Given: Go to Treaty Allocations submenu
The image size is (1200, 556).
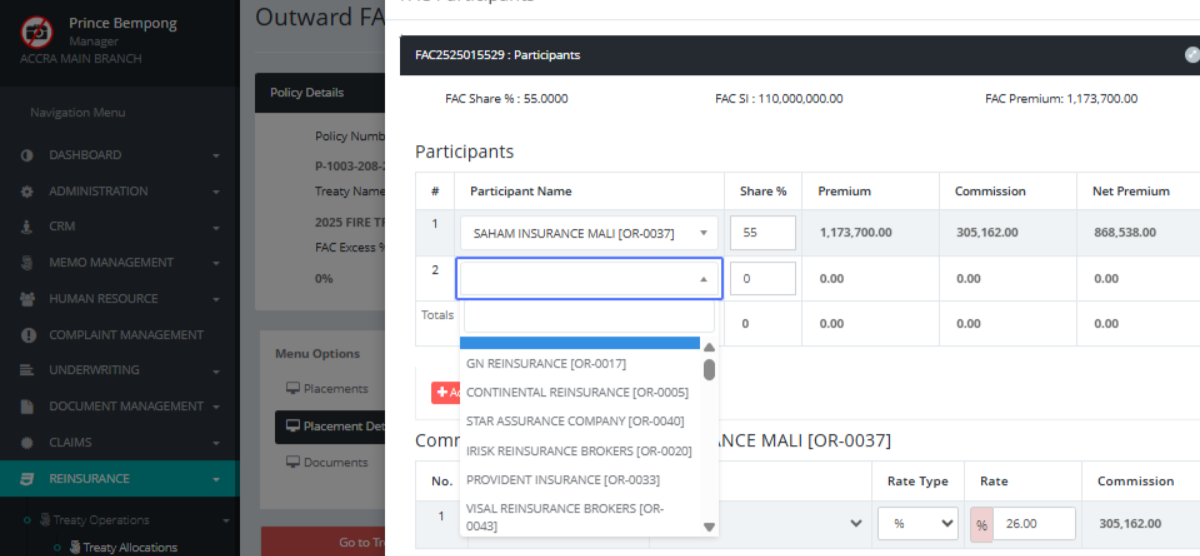Looking at the screenshot, I should [x=130, y=547].
